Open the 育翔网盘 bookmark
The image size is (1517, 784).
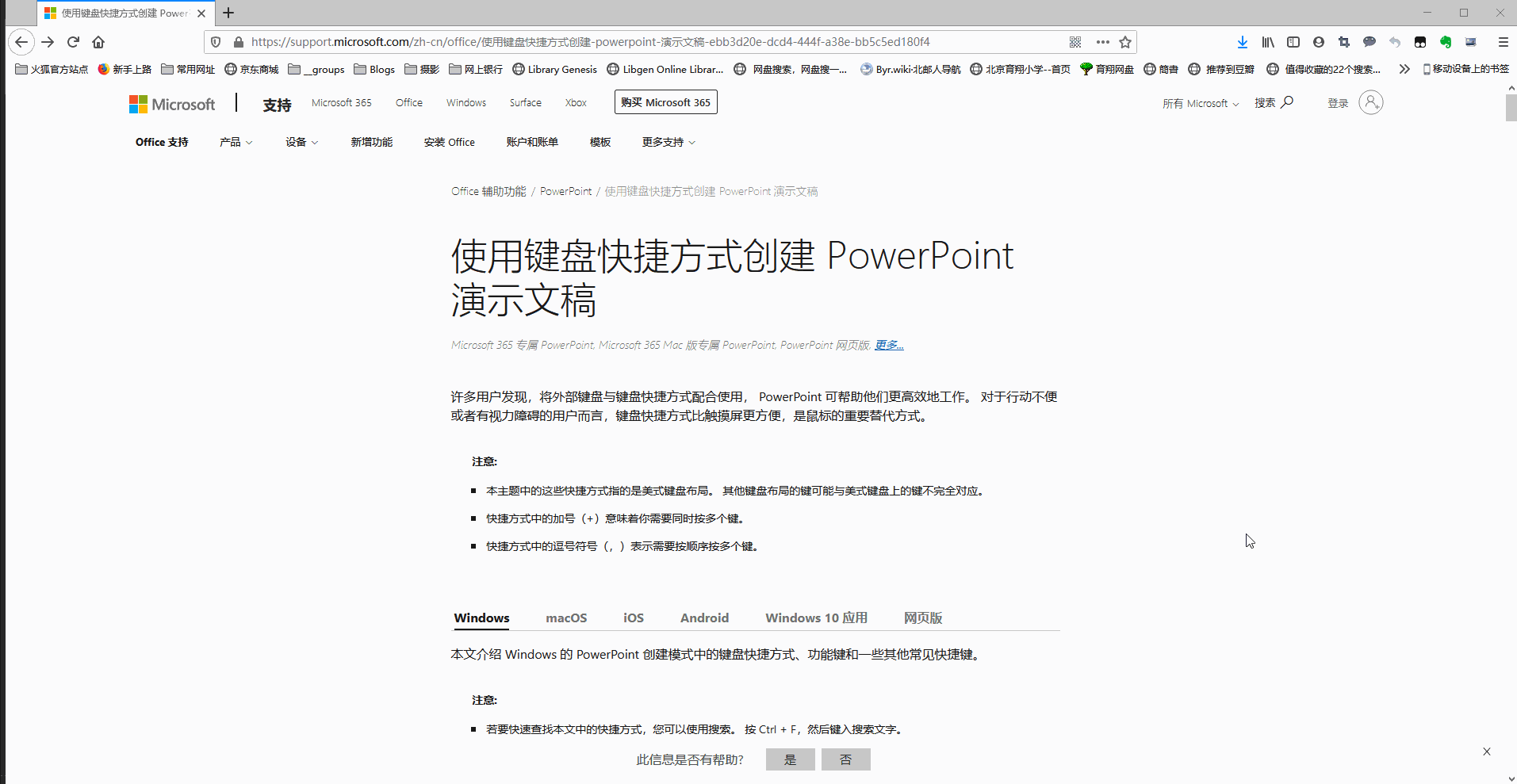pyautogui.click(x=1107, y=69)
